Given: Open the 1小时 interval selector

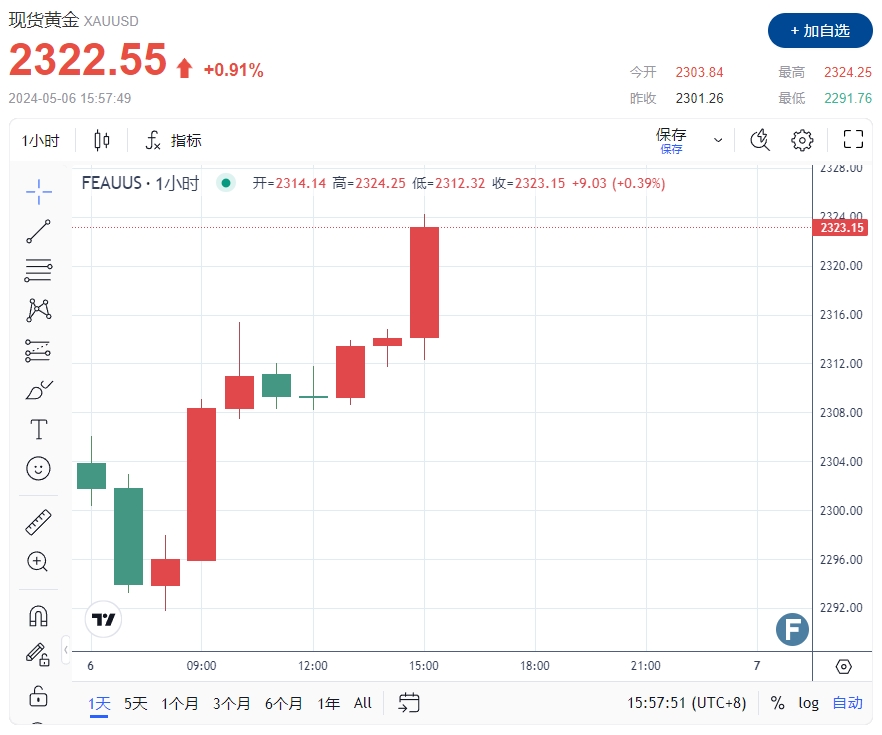Looking at the screenshot, I should coord(40,140).
